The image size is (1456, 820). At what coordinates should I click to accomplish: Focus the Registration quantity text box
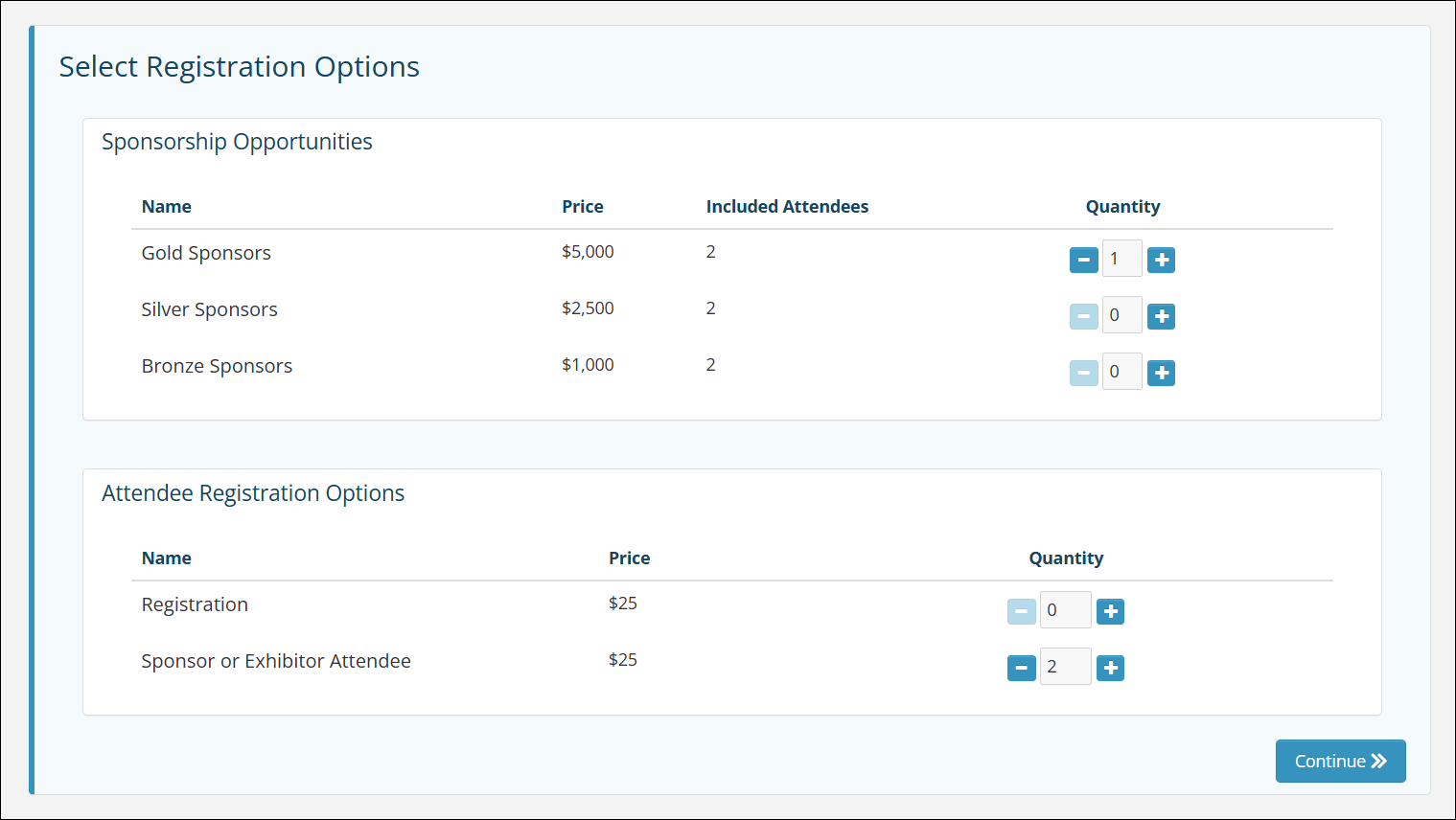click(x=1065, y=610)
